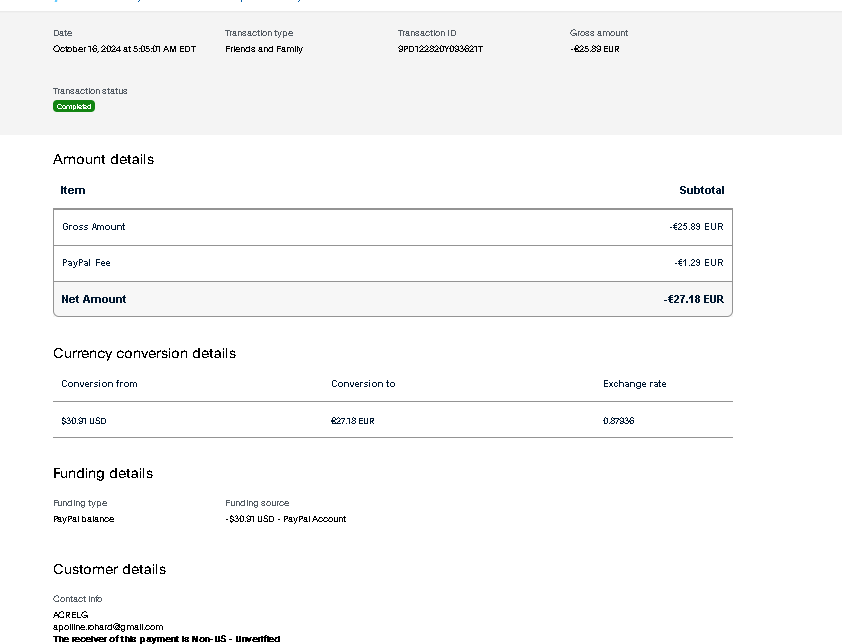This screenshot has height=644, width=842.
Task: Click the €27.18 EUR conversion to value
Action: pyautogui.click(x=352, y=421)
